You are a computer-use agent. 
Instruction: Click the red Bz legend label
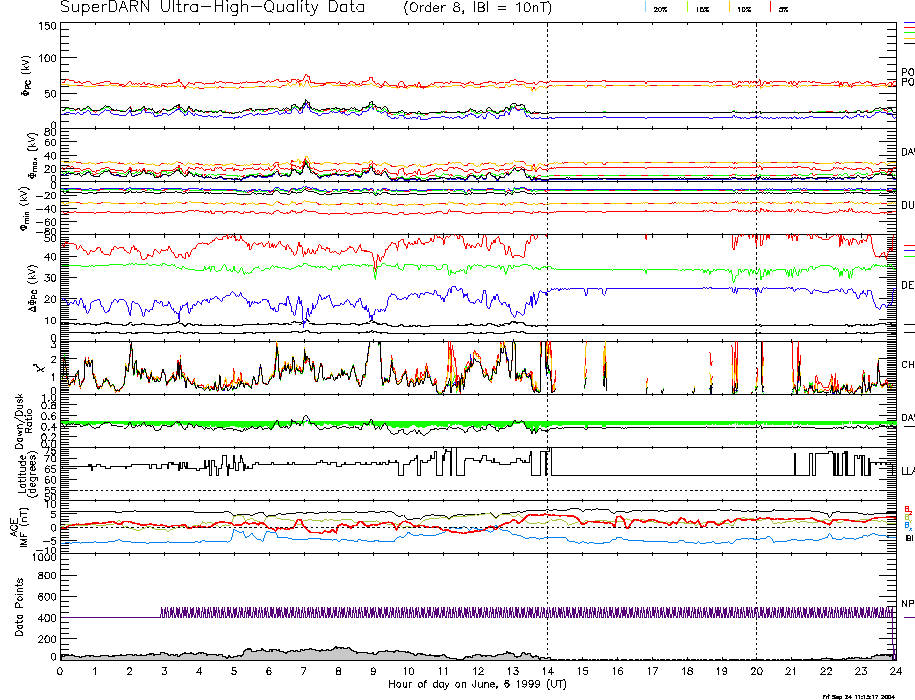(x=908, y=509)
